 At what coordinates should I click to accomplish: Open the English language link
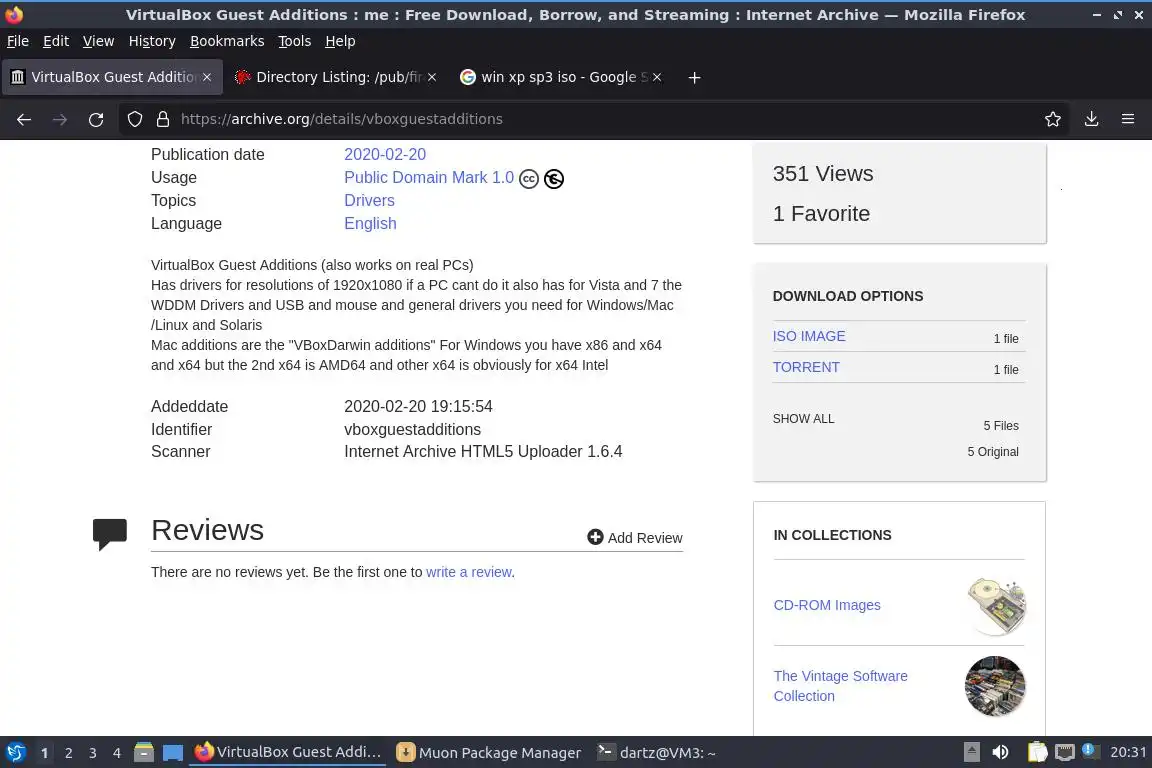pos(370,223)
